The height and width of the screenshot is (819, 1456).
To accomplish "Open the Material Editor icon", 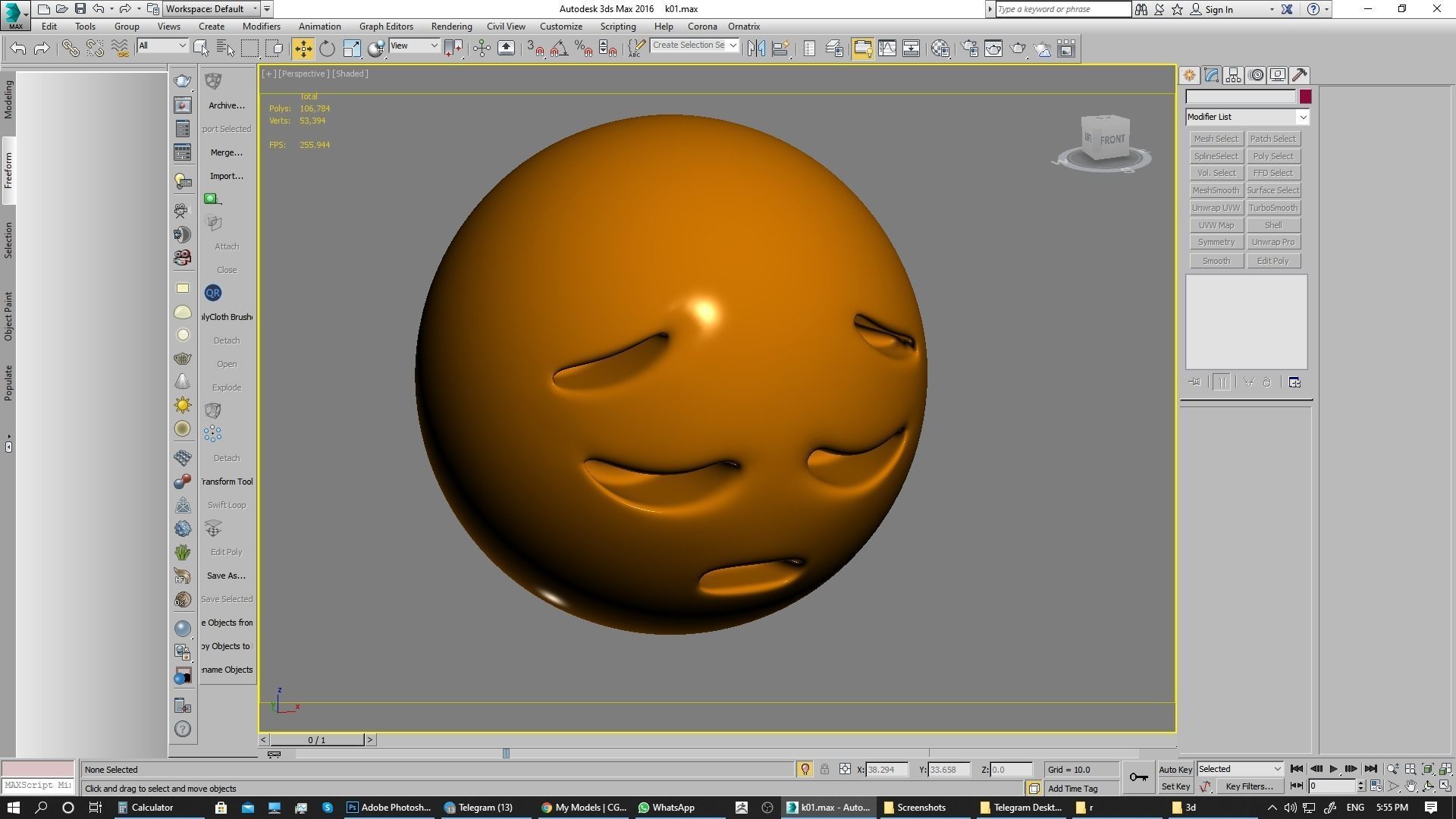I will 940,49.
